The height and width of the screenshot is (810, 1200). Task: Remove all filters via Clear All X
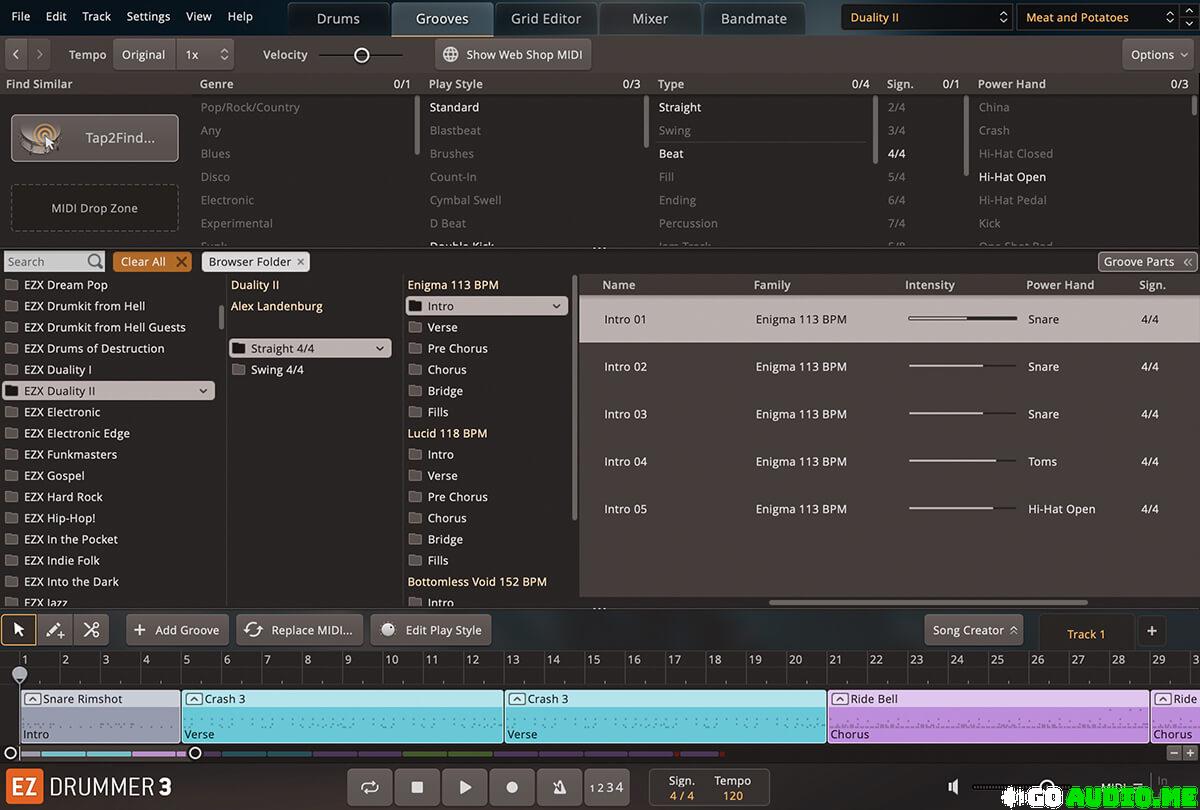[x=181, y=262]
